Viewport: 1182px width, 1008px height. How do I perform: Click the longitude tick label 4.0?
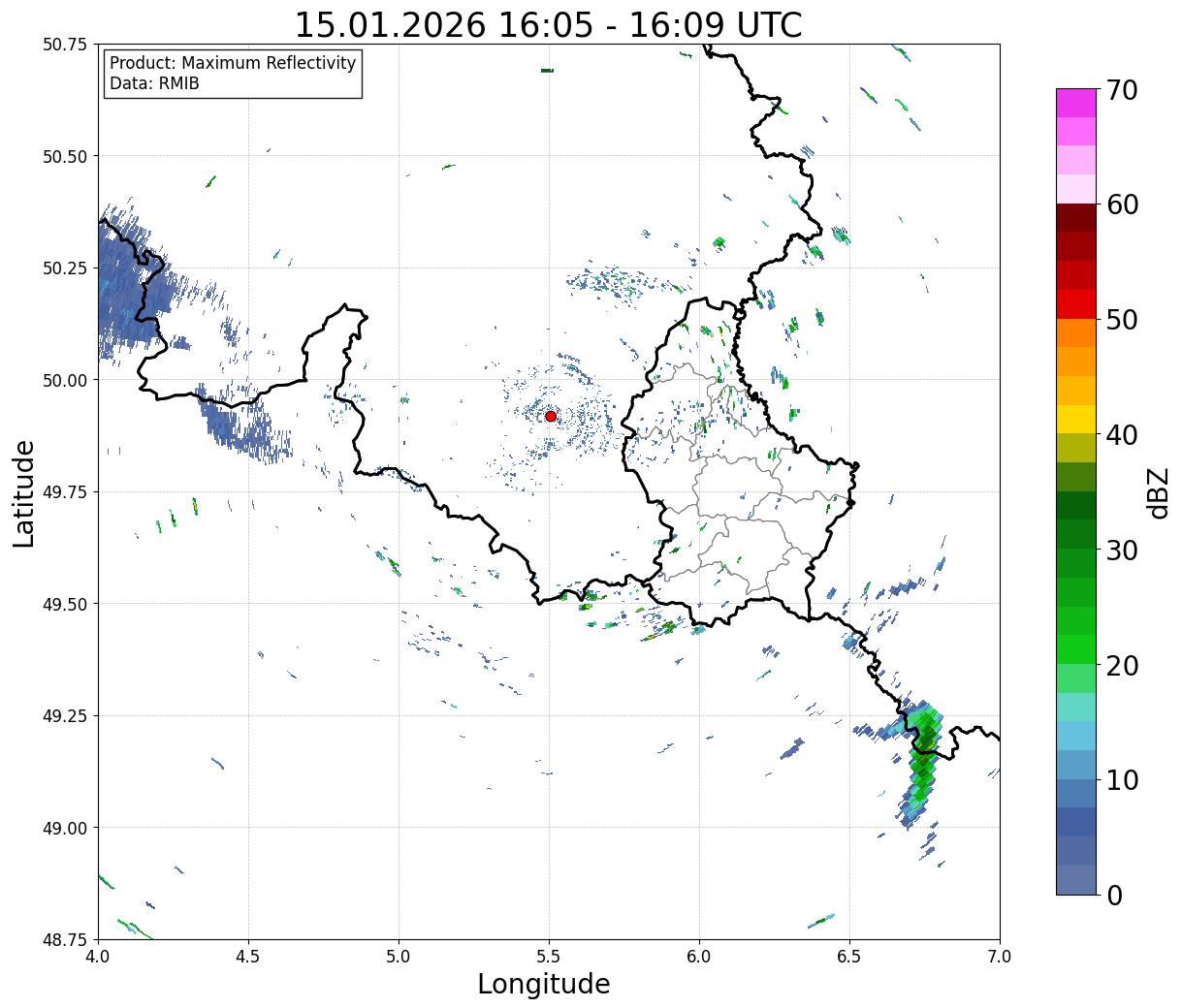[98, 957]
